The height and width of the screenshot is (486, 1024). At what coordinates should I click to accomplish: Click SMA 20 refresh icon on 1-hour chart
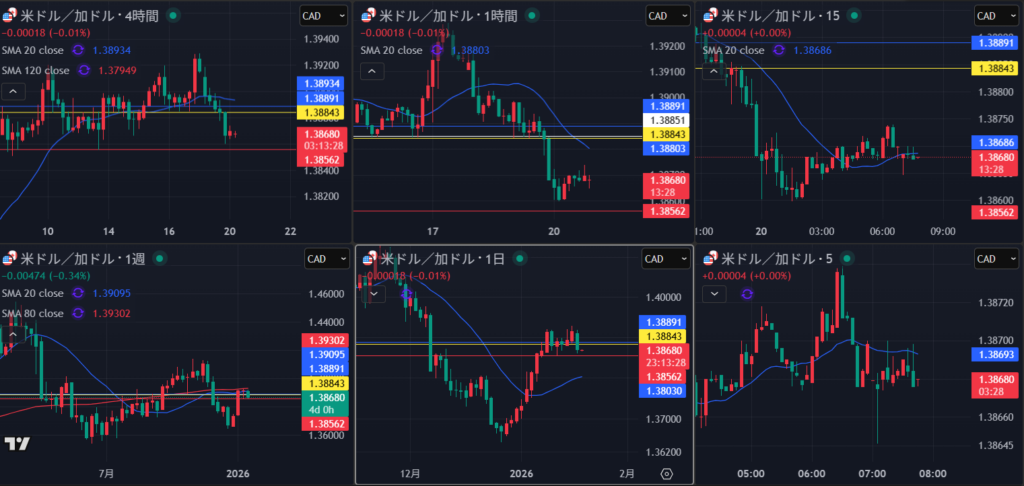(x=438, y=50)
